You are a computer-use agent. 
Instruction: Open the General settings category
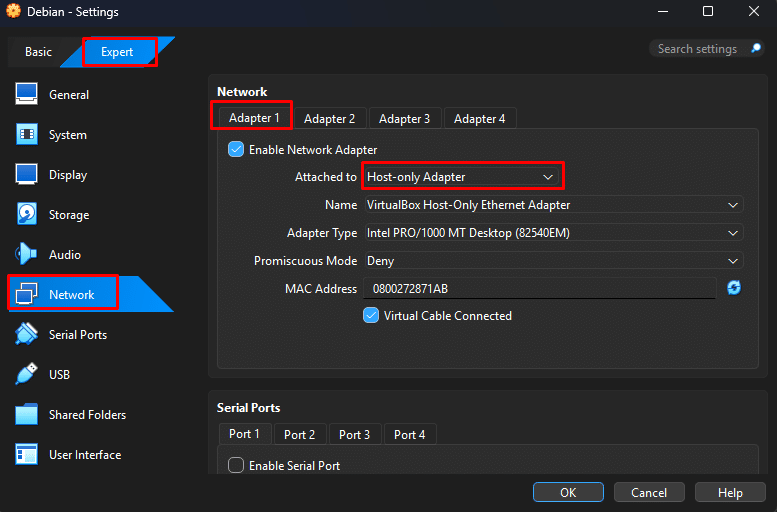click(69, 94)
